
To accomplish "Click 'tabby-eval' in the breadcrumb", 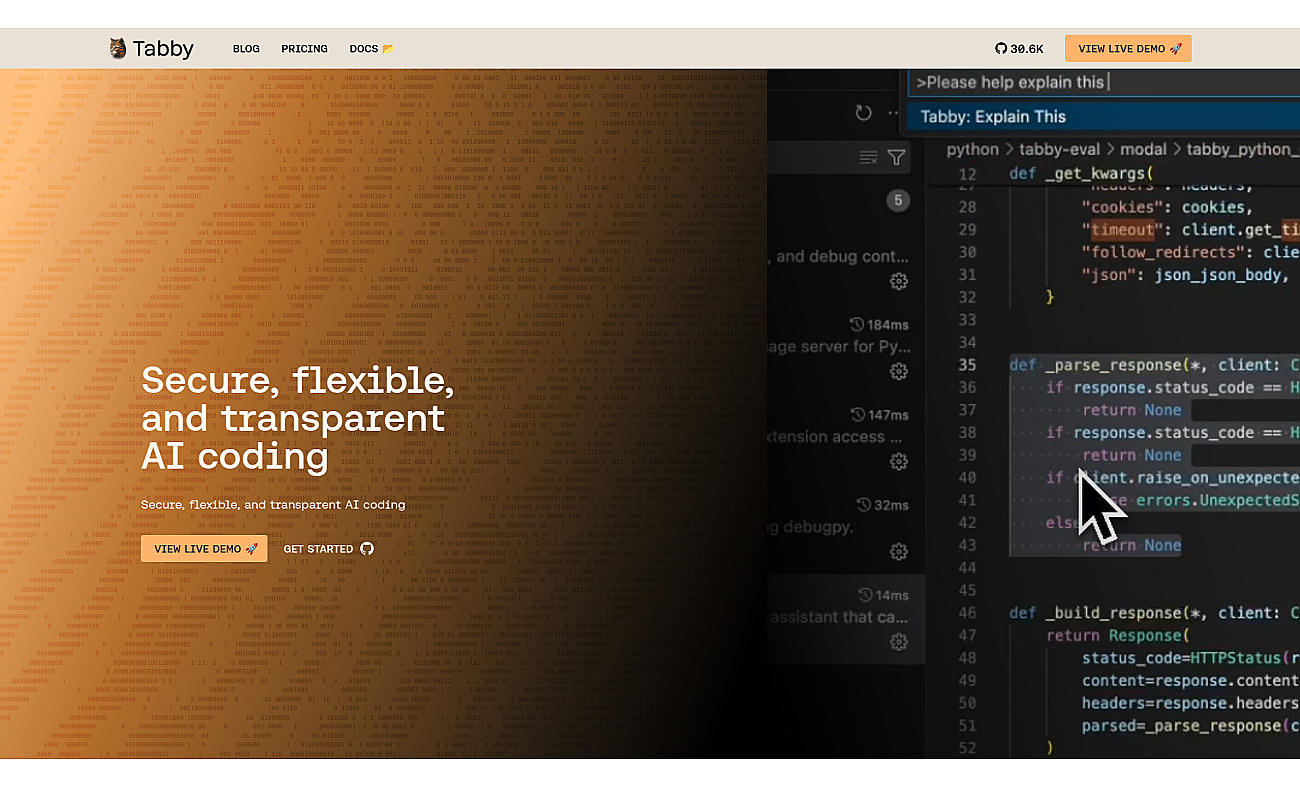I will click(1059, 149).
